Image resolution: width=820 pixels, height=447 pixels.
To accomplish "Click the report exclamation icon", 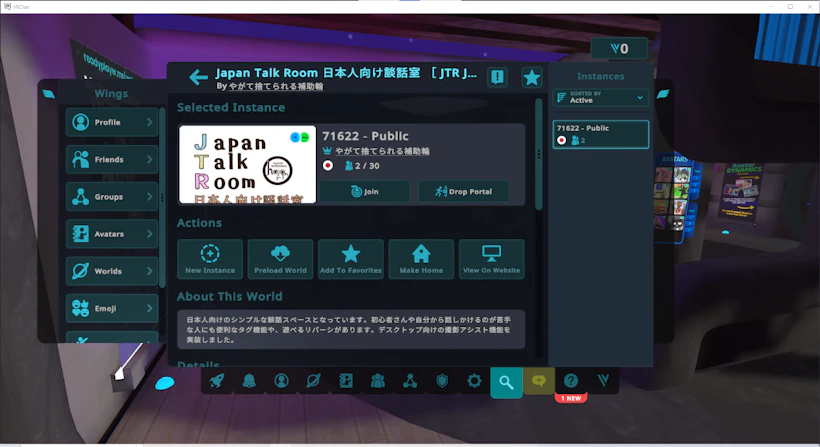I will point(497,78).
